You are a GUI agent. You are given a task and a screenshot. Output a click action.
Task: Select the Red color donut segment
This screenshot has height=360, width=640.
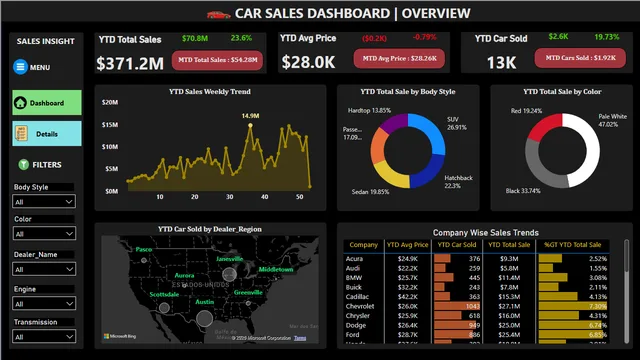(545, 126)
